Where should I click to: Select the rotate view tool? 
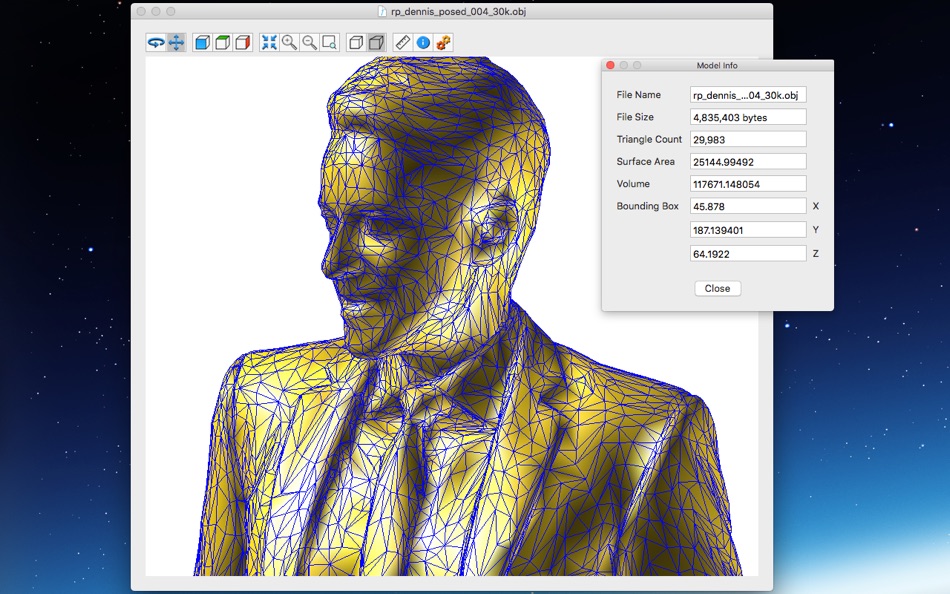pos(156,43)
